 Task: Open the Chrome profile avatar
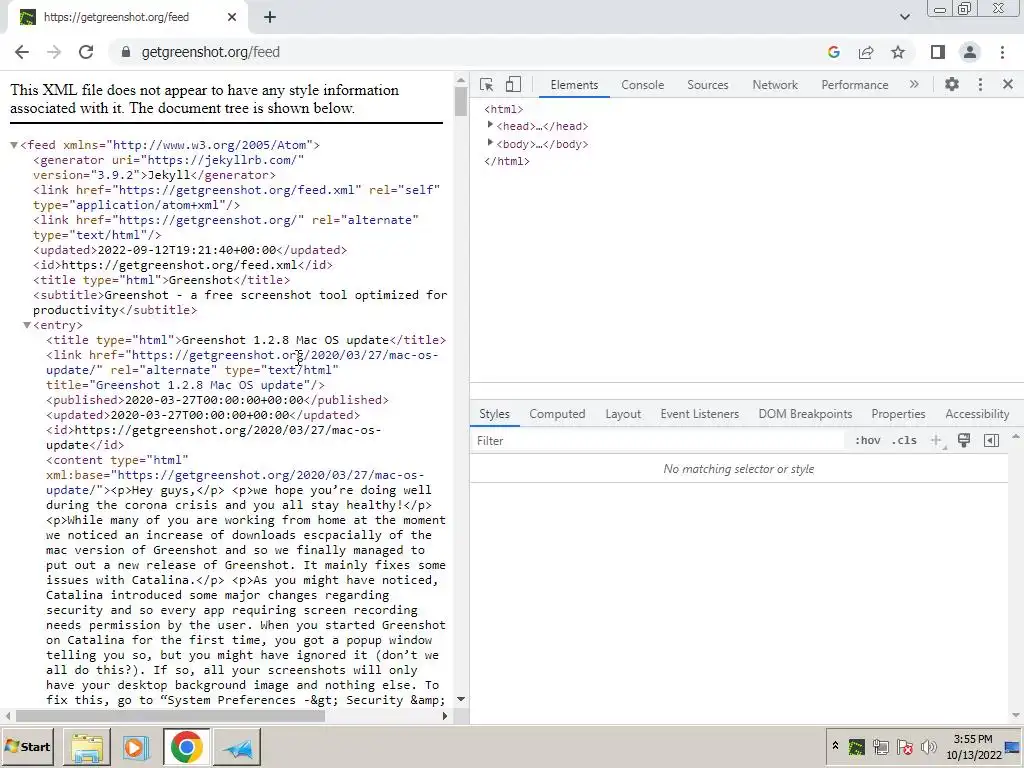(970, 52)
